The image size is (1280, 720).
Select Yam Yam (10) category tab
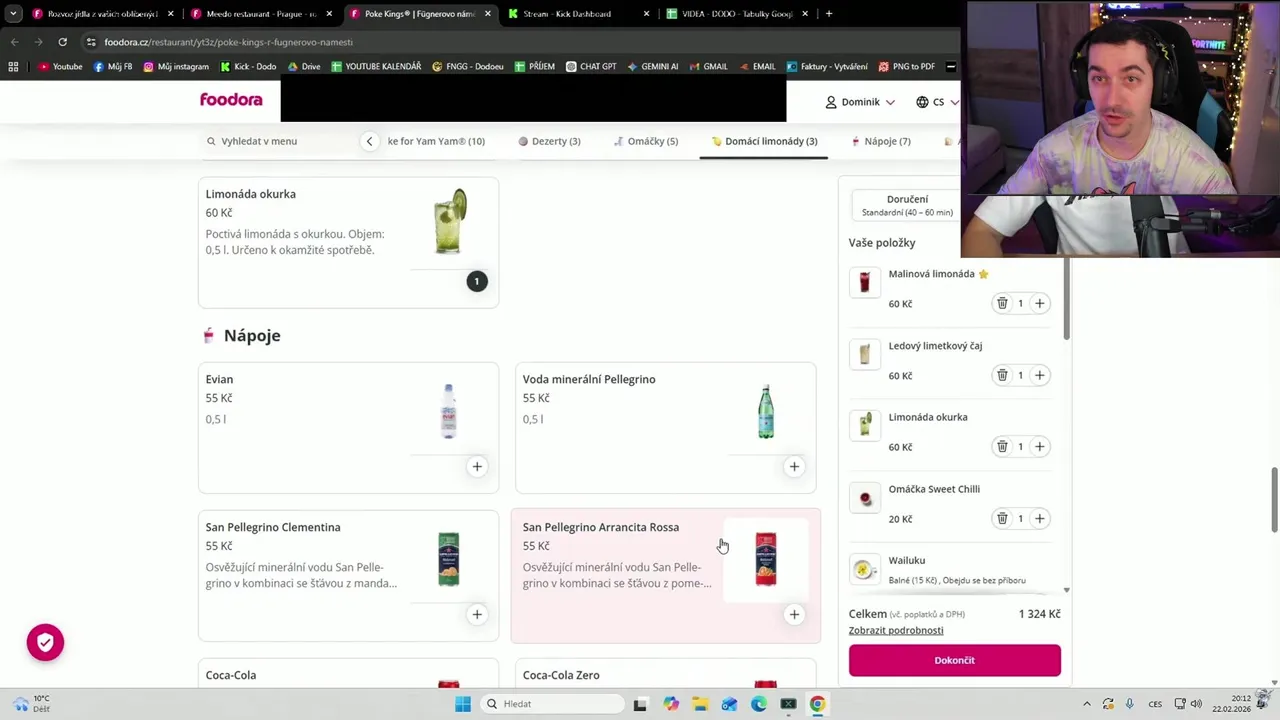(x=436, y=141)
